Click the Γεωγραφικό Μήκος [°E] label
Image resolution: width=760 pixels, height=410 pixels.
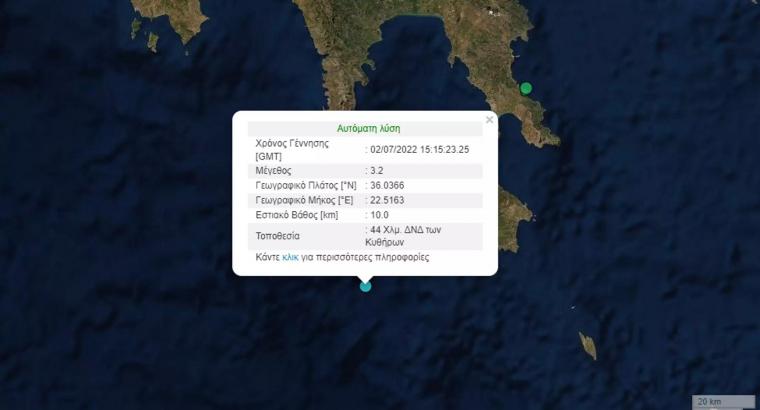click(x=304, y=200)
